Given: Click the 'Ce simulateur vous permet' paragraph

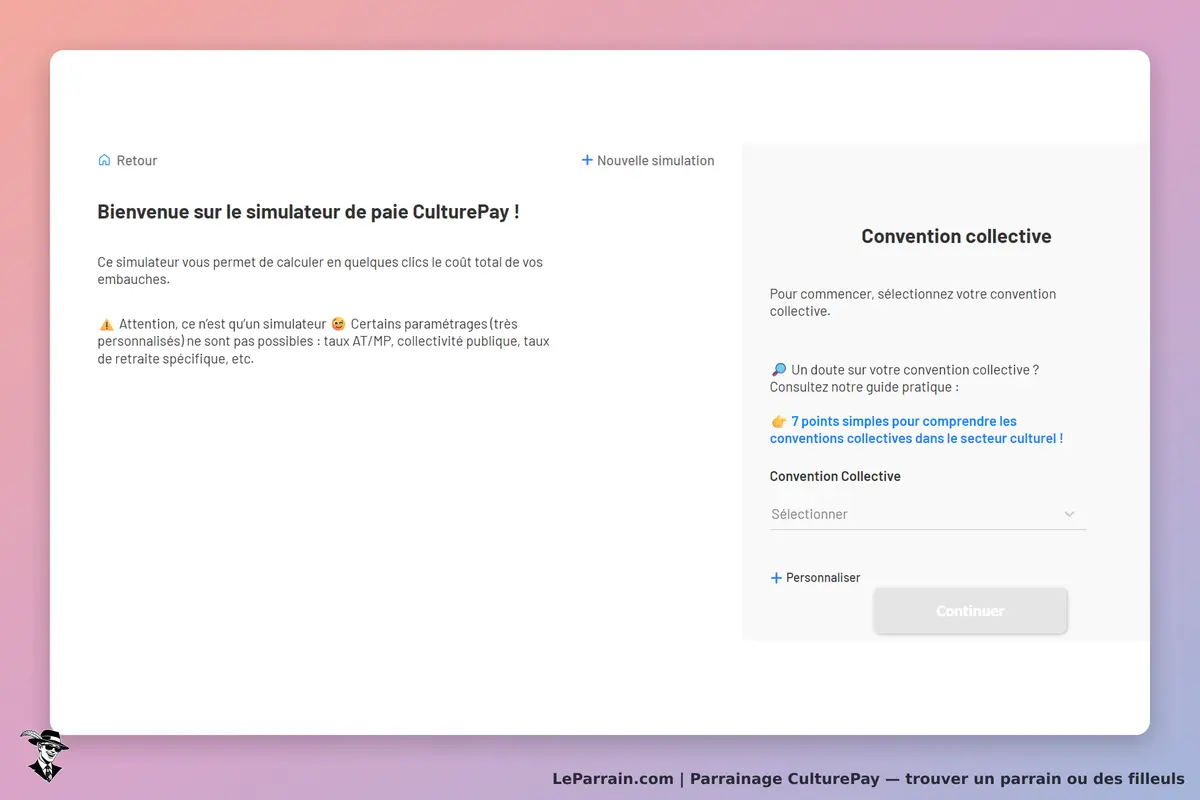Looking at the screenshot, I should tap(320, 271).
